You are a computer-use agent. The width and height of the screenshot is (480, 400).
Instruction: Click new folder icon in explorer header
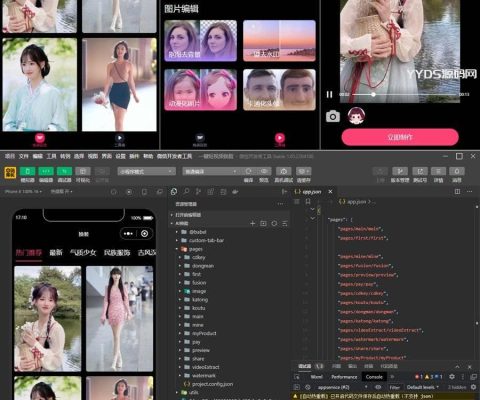[263, 223]
